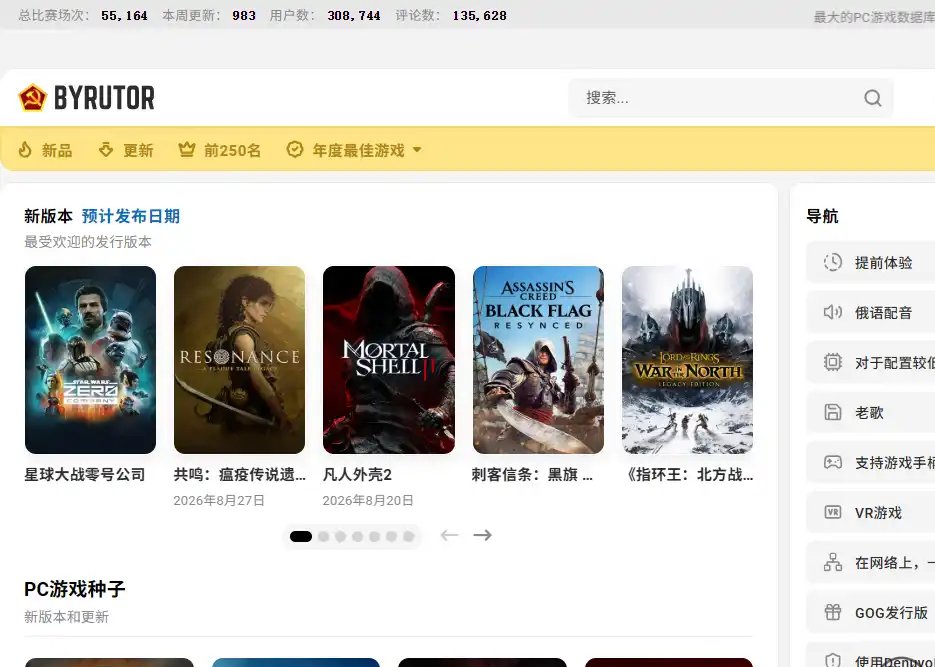Open the War in the North cover
The height and width of the screenshot is (667, 935).
pos(688,359)
